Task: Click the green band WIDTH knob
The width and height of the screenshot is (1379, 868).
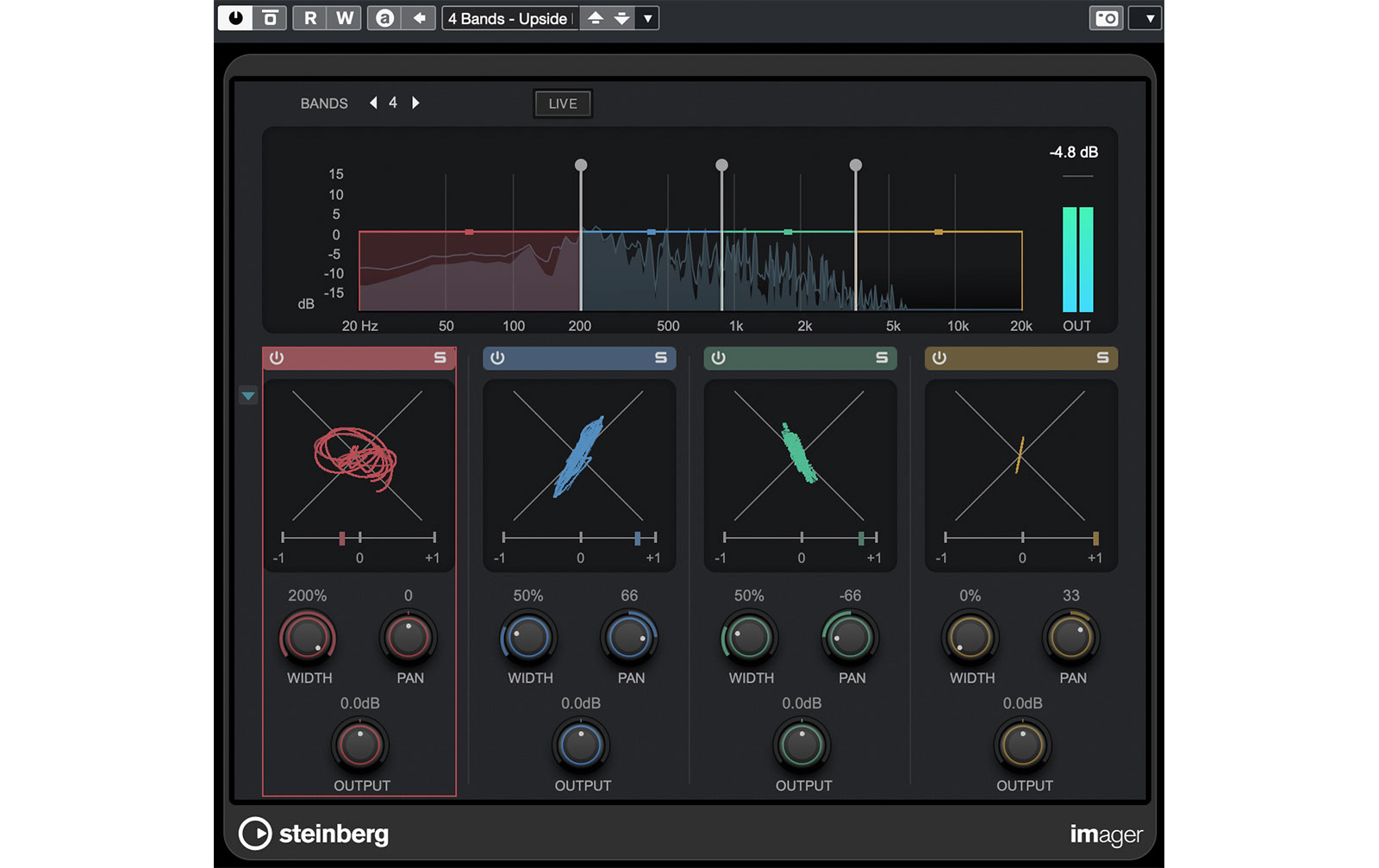Action: [749, 639]
